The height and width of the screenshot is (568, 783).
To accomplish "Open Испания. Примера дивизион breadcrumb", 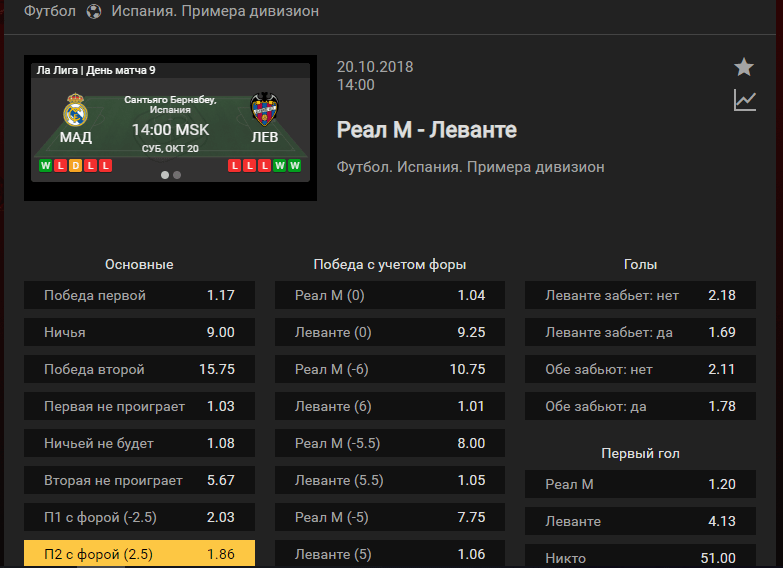I will [x=215, y=11].
